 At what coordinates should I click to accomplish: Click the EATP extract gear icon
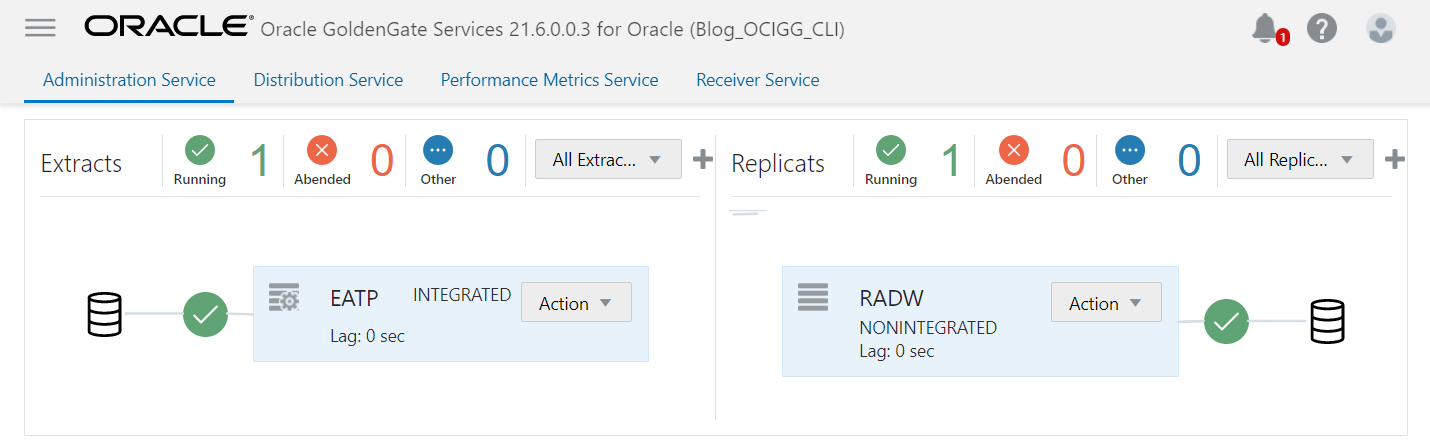[284, 297]
